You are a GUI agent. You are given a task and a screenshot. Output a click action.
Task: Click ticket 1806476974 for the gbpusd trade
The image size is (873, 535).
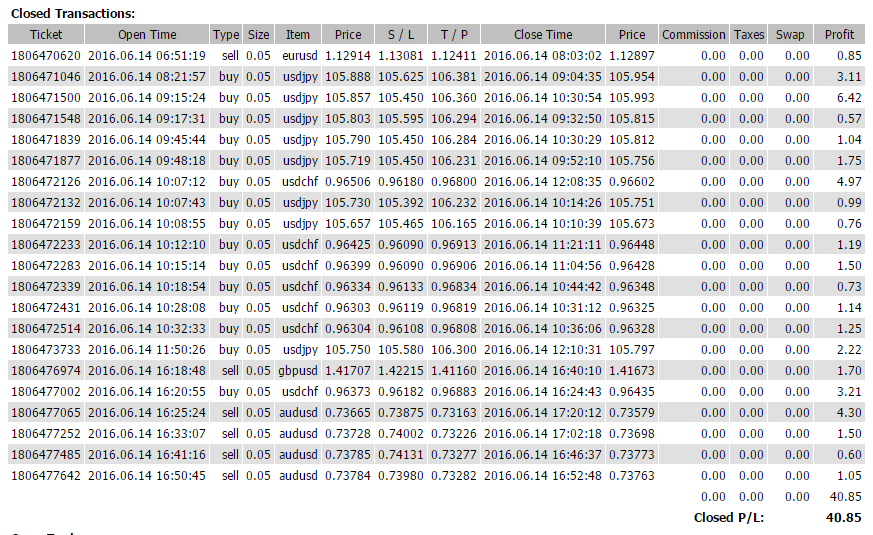pos(46,370)
